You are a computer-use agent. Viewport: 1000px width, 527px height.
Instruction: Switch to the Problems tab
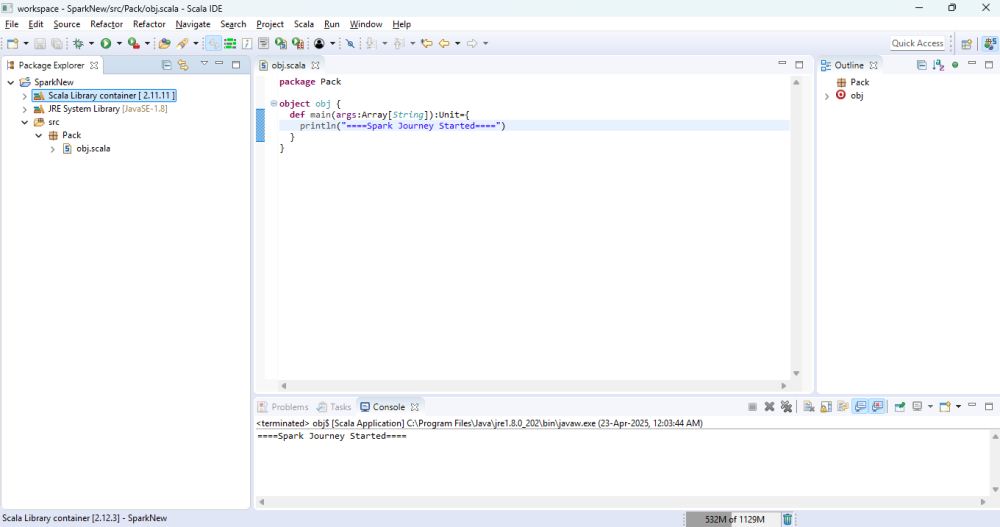coord(283,406)
